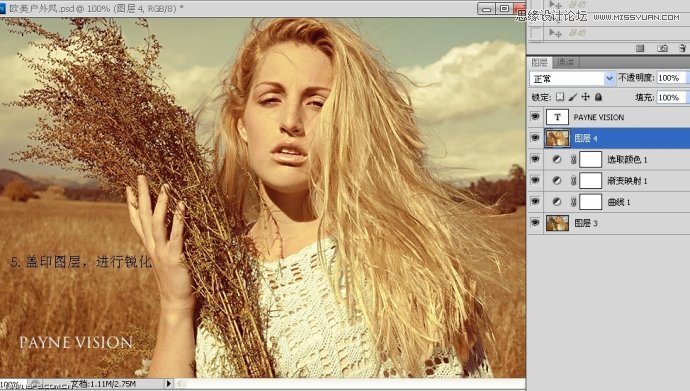This screenshot has height=391, width=690.
Task: Select the 图层 layers tab
Action: pyautogui.click(x=540, y=62)
